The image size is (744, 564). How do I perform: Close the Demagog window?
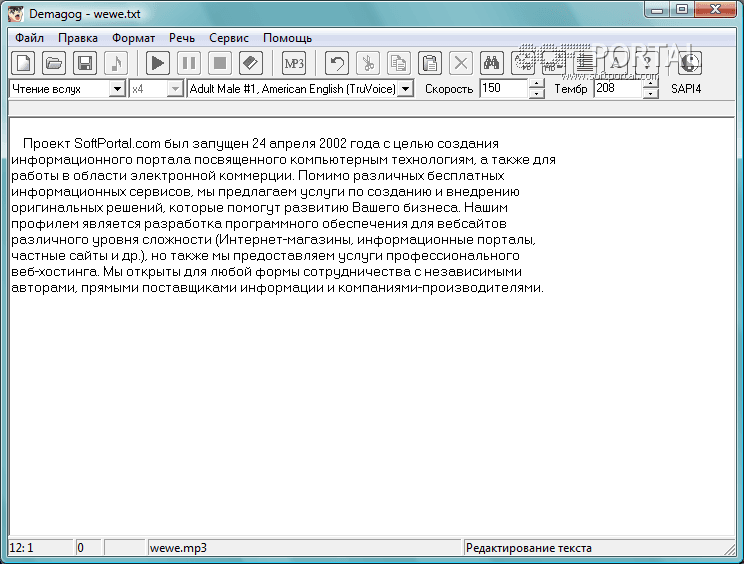point(716,9)
